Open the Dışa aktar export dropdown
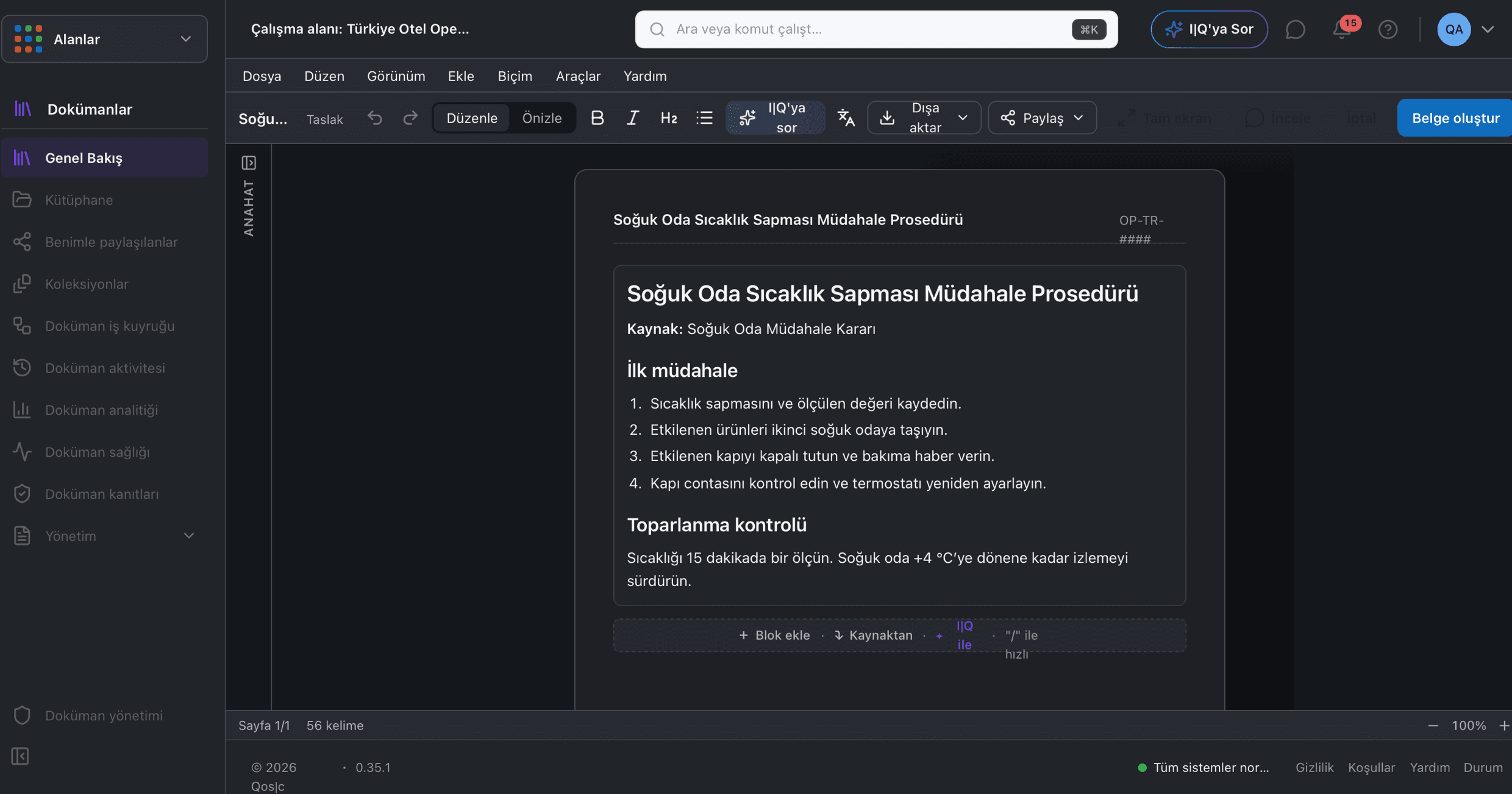Viewport: 1512px width, 794px height. pyautogui.click(x=924, y=118)
